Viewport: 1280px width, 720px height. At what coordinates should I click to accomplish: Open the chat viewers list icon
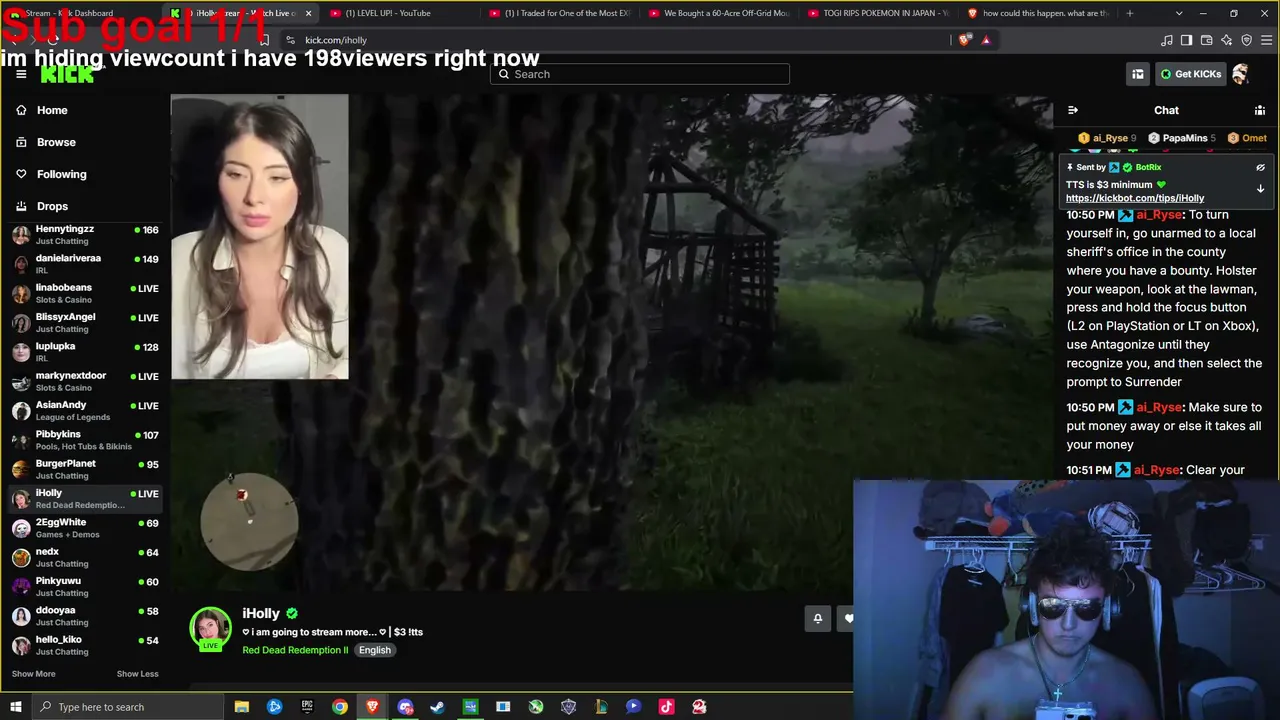pos(1260,110)
